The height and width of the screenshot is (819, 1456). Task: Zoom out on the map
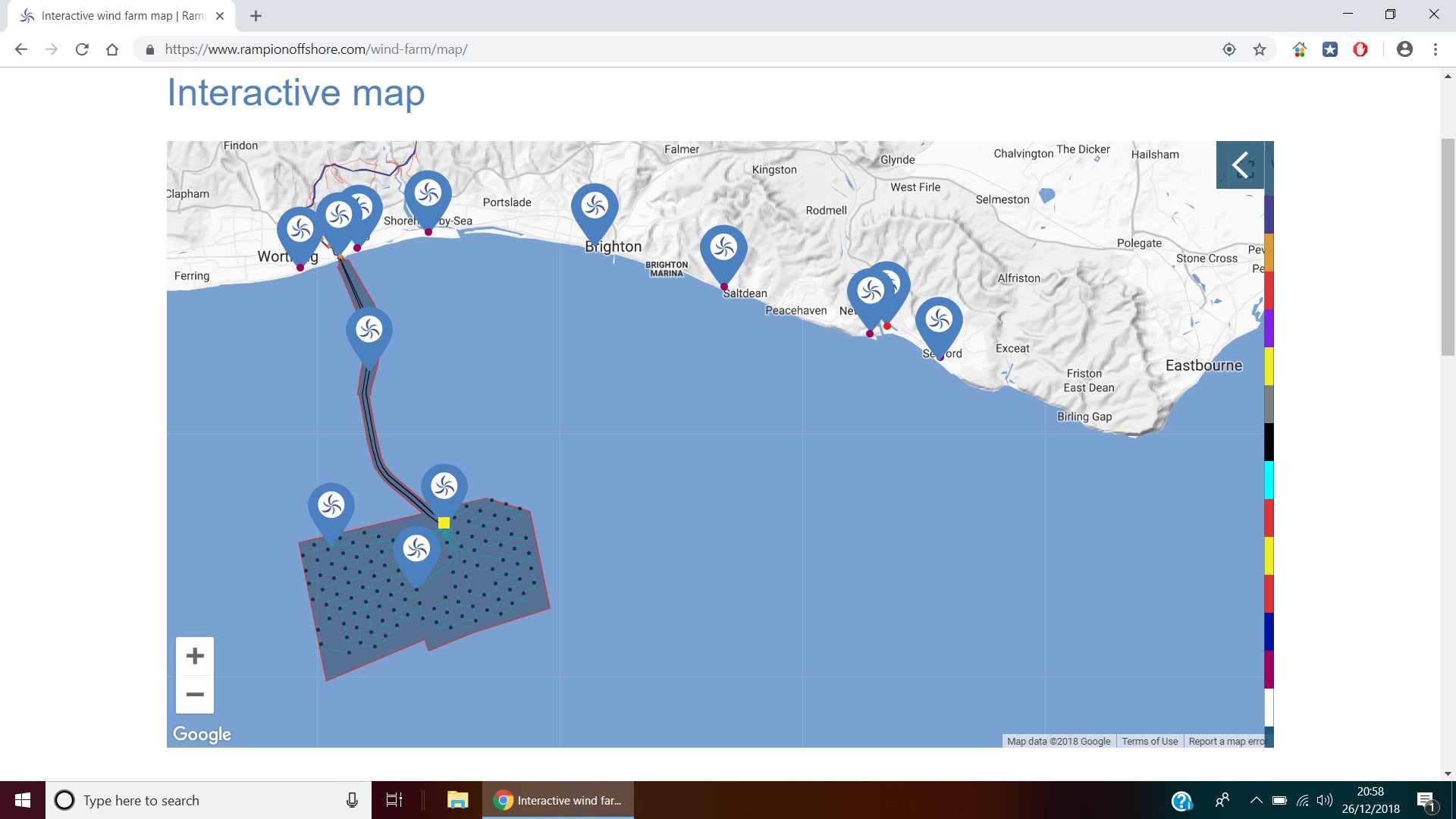[x=195, y=695]
